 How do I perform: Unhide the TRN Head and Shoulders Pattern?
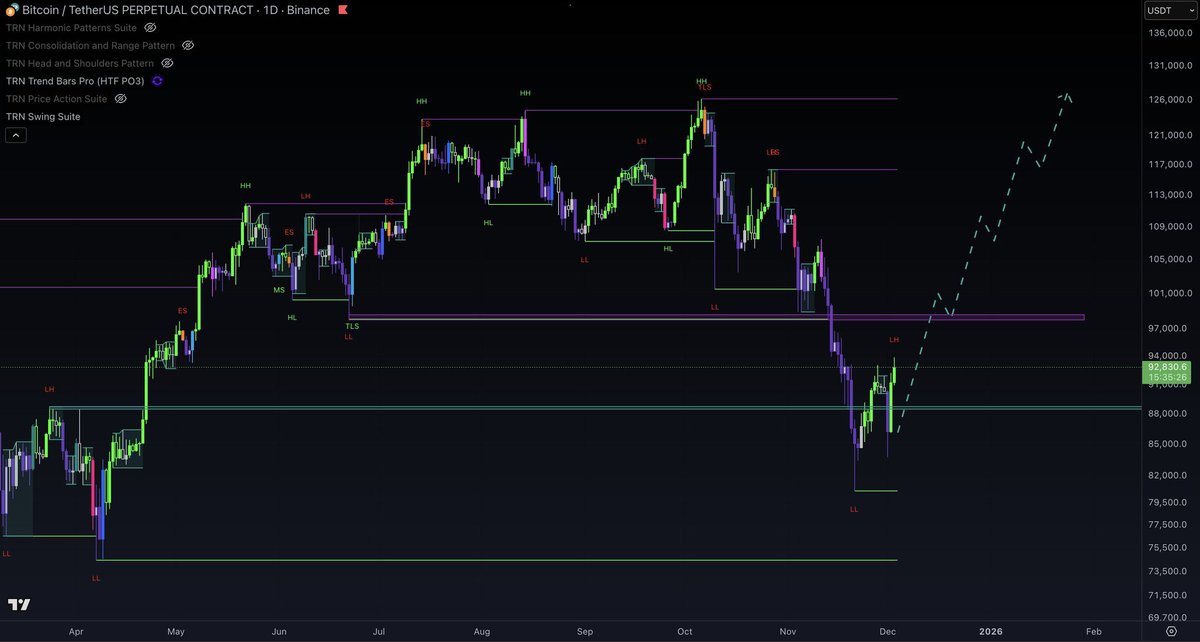167,63
